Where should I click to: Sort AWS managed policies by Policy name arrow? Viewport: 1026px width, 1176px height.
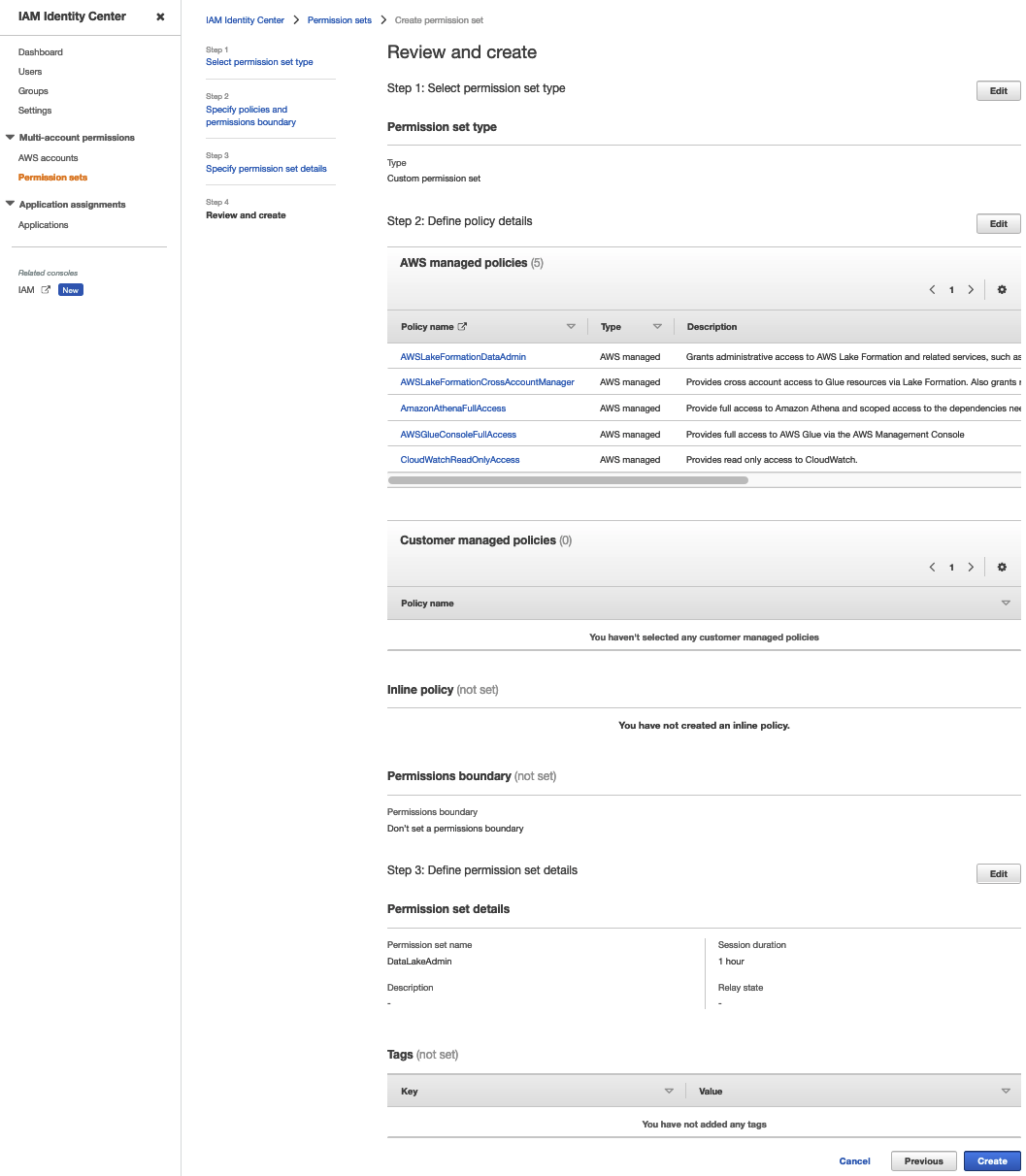pos(571,327)
